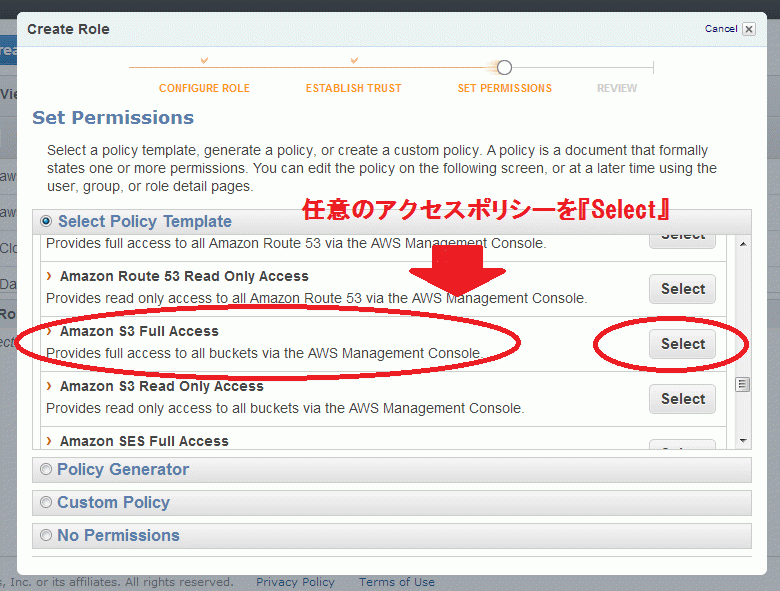Expand Amazon S3 Read Only Access details
This screenshot has width=780, height=591.
click(x=49, y=386)
